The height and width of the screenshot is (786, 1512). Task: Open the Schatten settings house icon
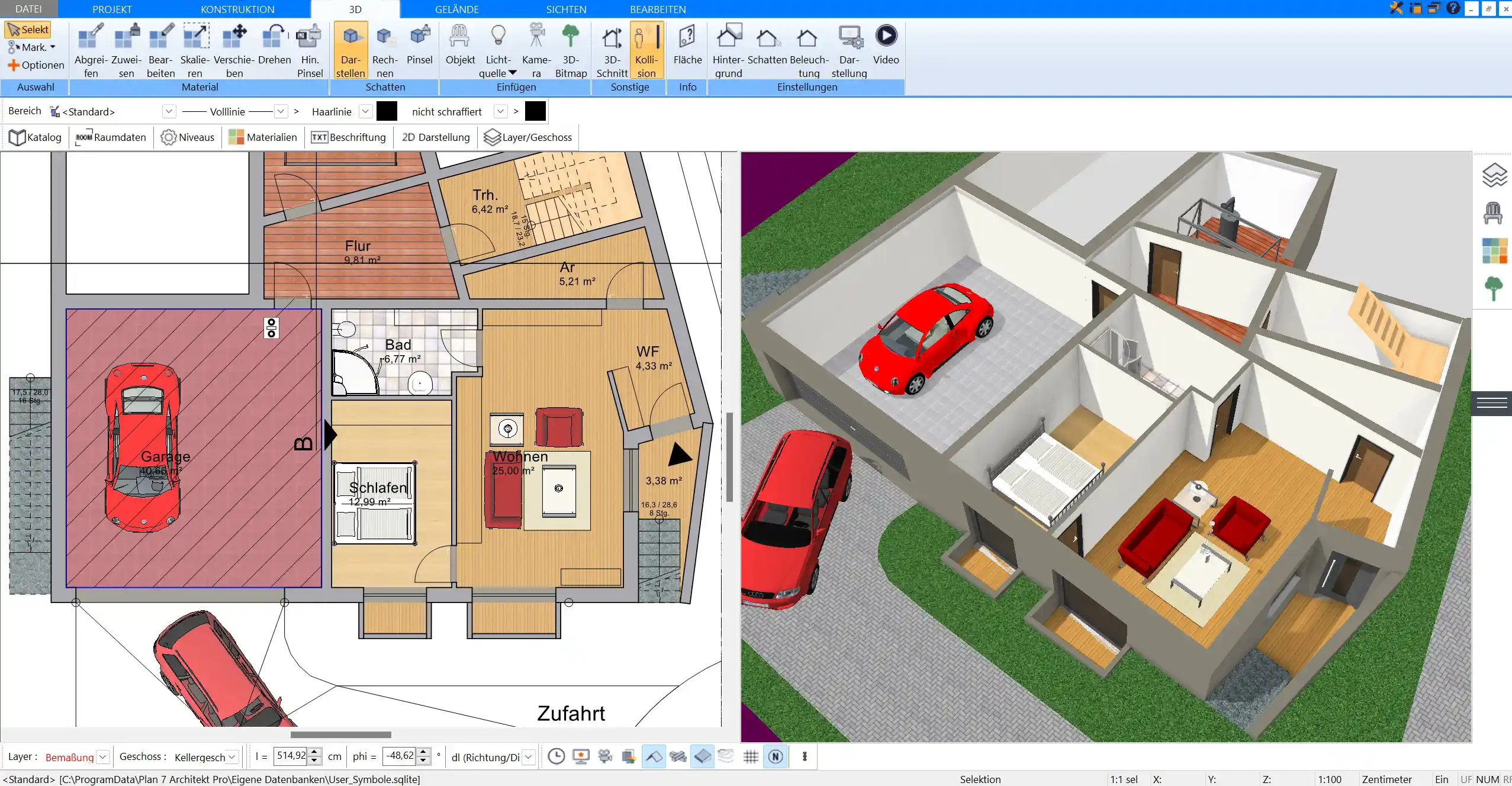tap(767, 45)
